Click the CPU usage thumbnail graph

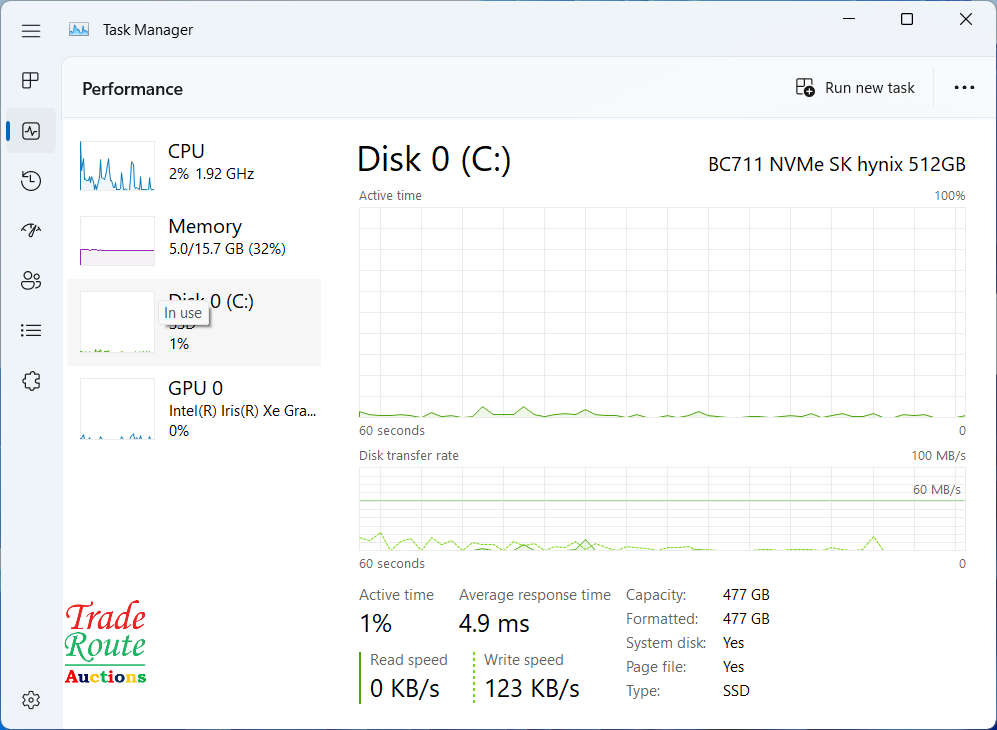pos(117,166)
